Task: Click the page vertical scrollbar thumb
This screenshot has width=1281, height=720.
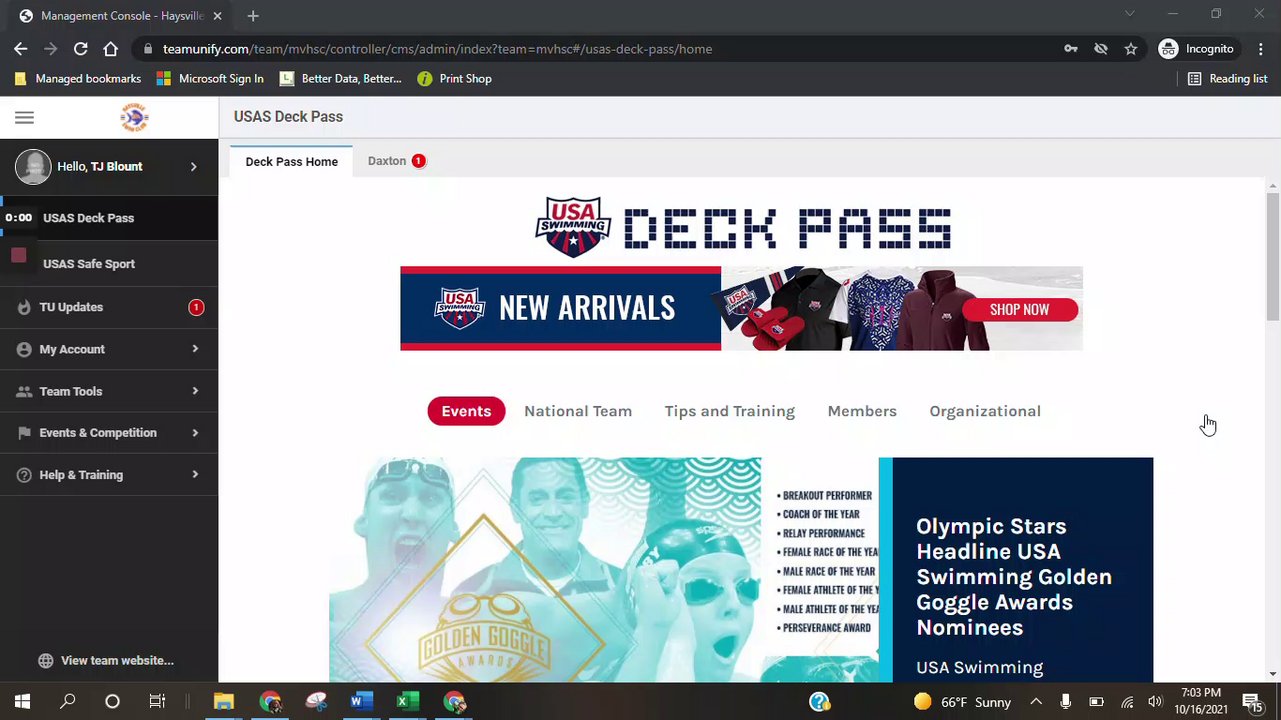Action: (x=1273, y=258)
